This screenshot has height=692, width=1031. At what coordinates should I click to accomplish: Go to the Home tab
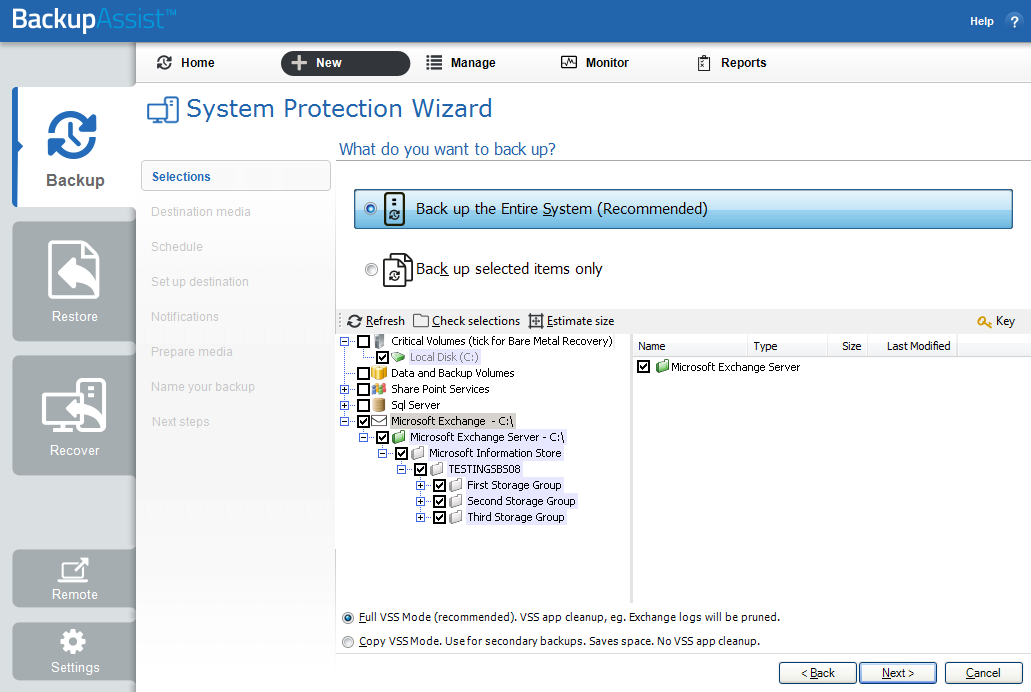(x=186, y=62)
